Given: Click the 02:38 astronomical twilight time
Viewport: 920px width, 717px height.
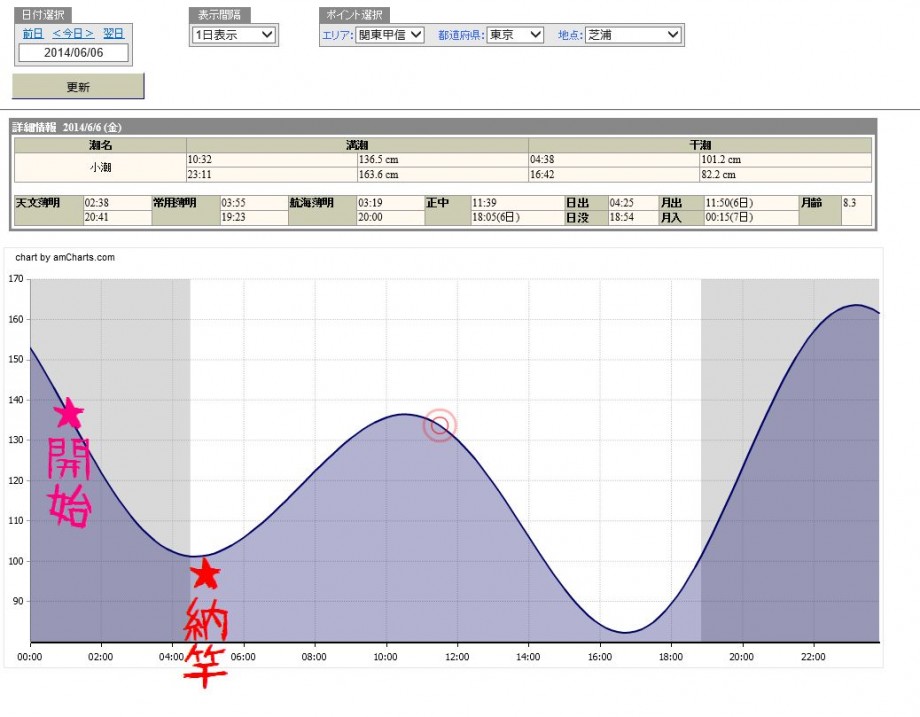Looking at the screenshot, I should click(97, 203).
